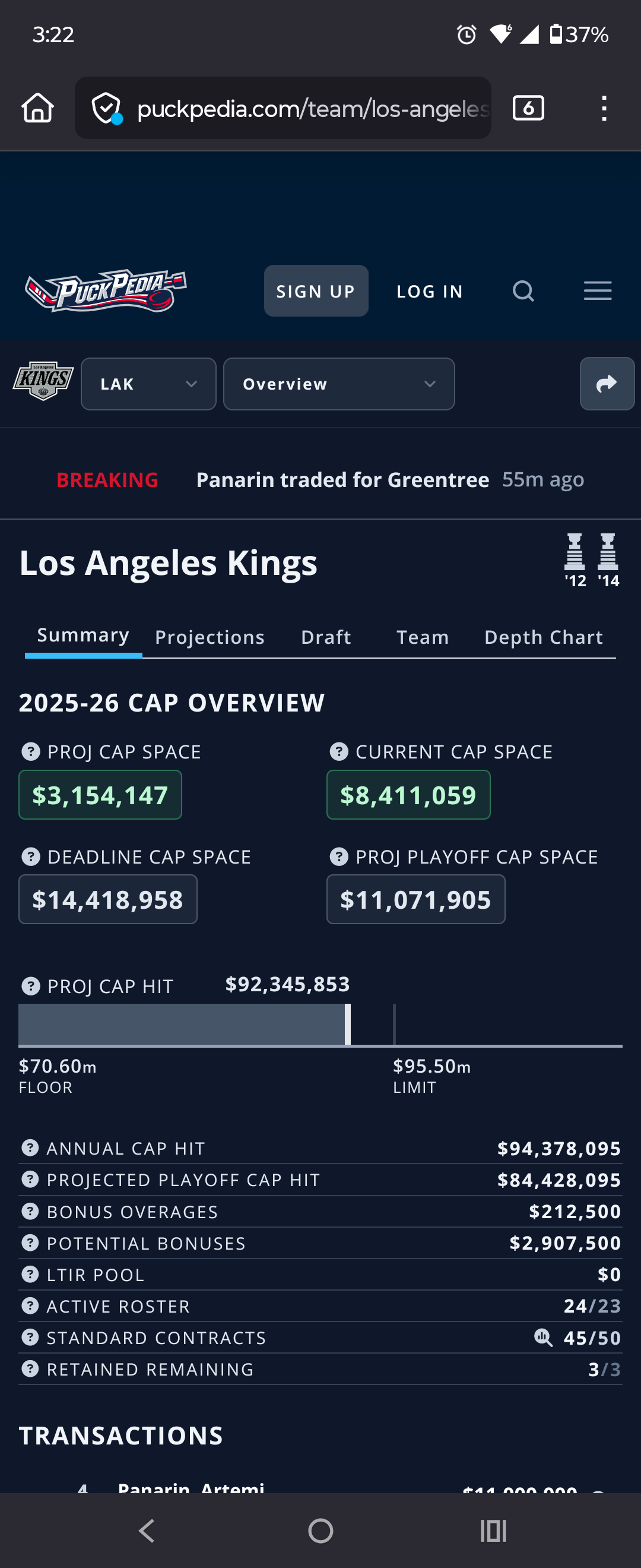Tap the PuckPedia logo
641x1568 pixels.
106,291
